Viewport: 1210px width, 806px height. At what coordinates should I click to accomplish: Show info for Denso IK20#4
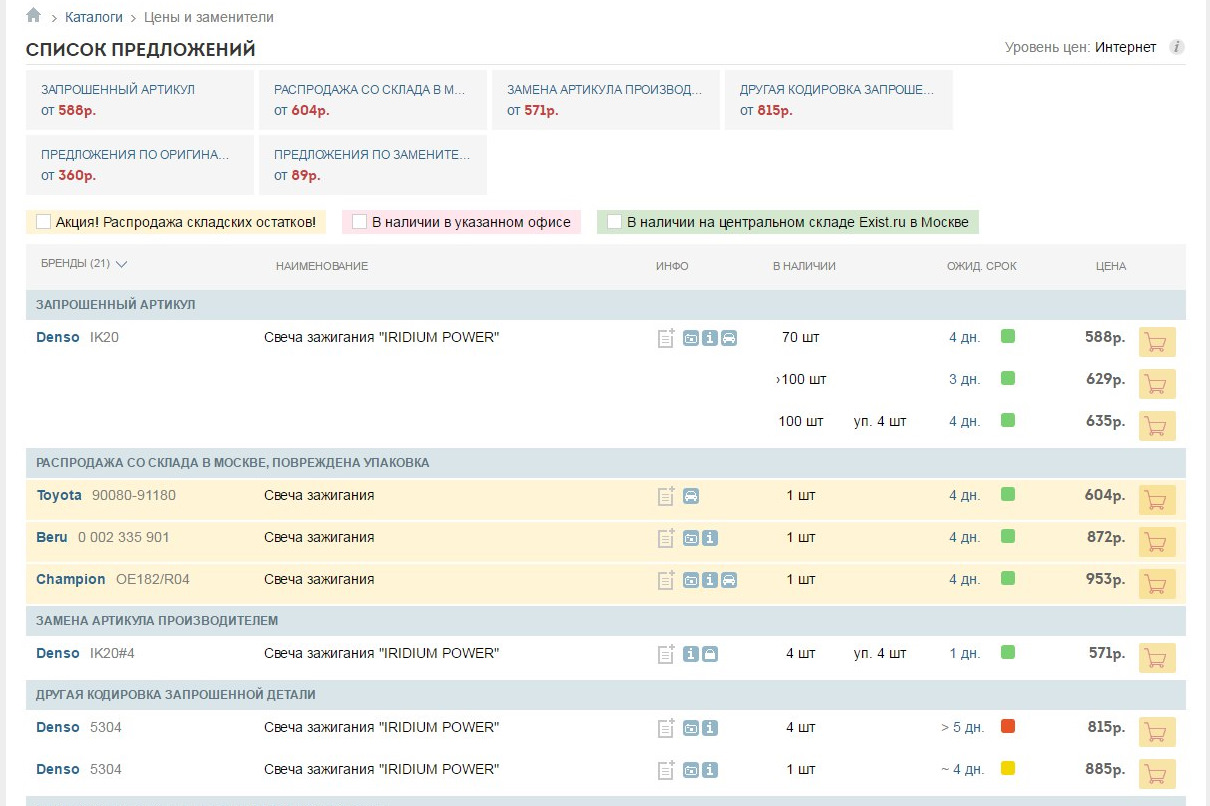pyautogui.click(x=691, y=654)
